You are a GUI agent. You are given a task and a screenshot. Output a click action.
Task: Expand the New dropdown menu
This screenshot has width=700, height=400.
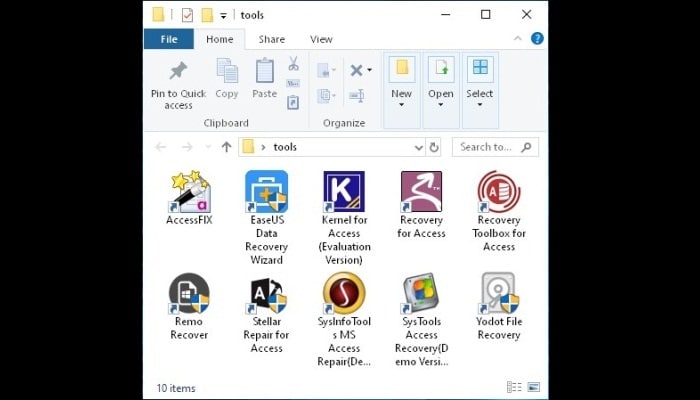[x=401, y=91]
